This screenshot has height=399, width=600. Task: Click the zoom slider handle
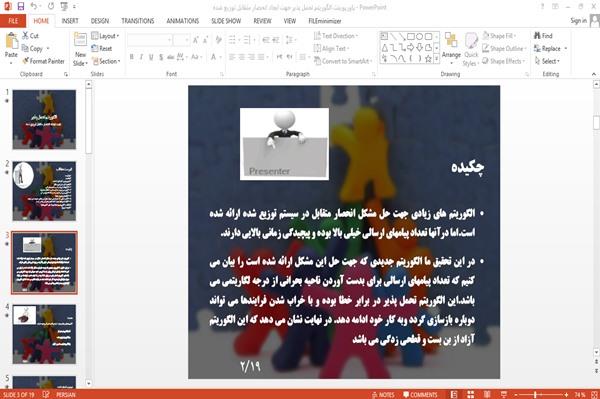tap(535, 394)
